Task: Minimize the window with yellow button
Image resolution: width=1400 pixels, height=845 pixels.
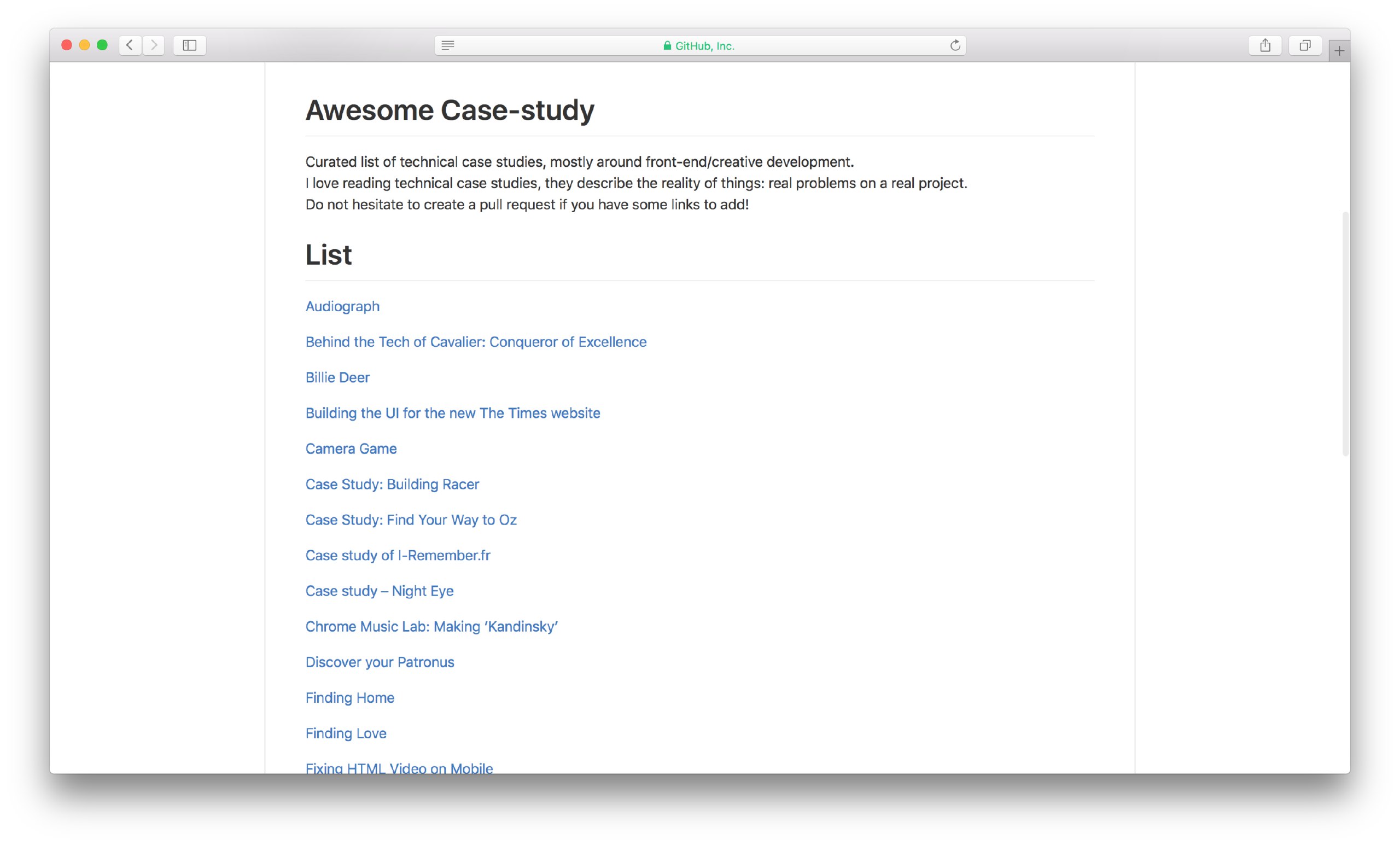Action: [85, 45]
